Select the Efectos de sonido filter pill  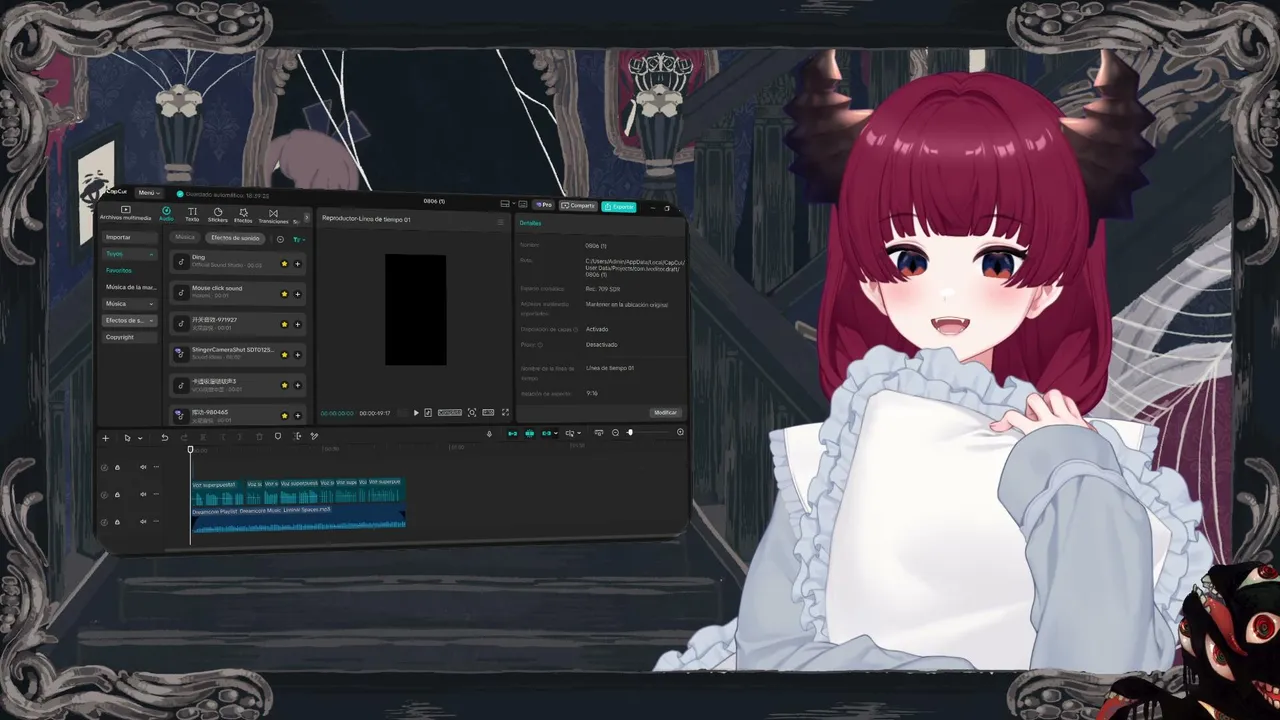coord(235,238)
